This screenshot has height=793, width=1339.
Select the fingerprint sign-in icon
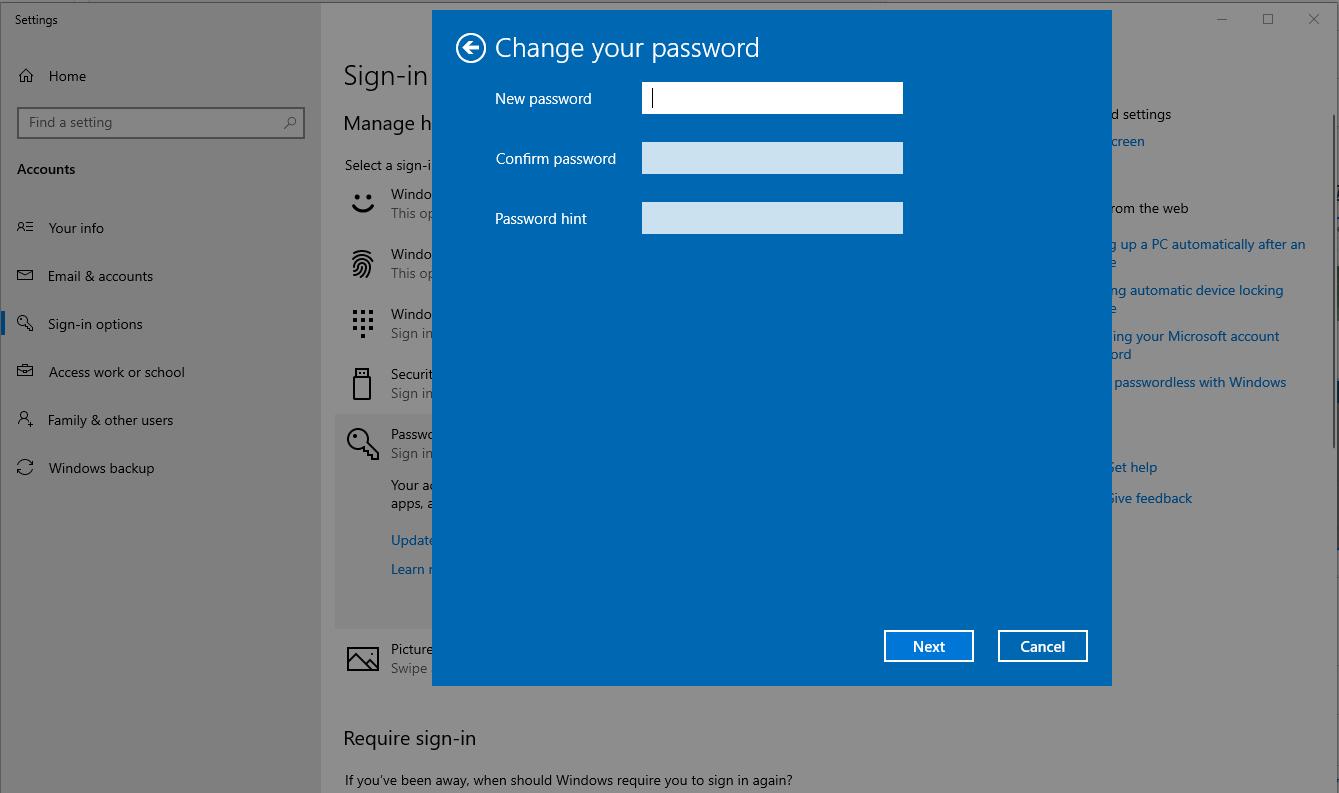tap(362, 263)
